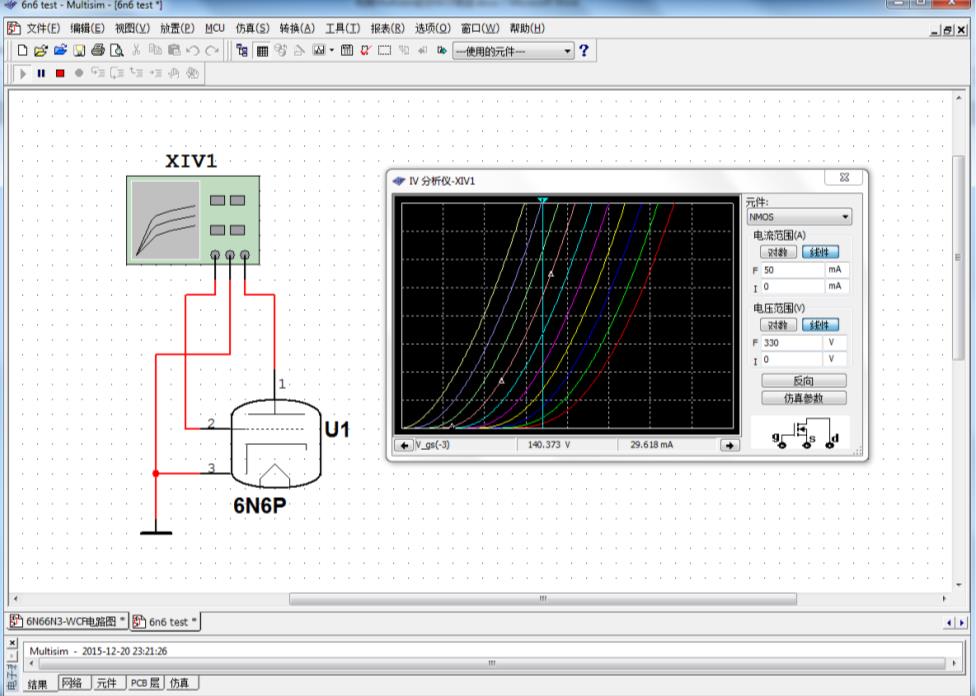Open the 仿真(S) menu

click(252, 28)
